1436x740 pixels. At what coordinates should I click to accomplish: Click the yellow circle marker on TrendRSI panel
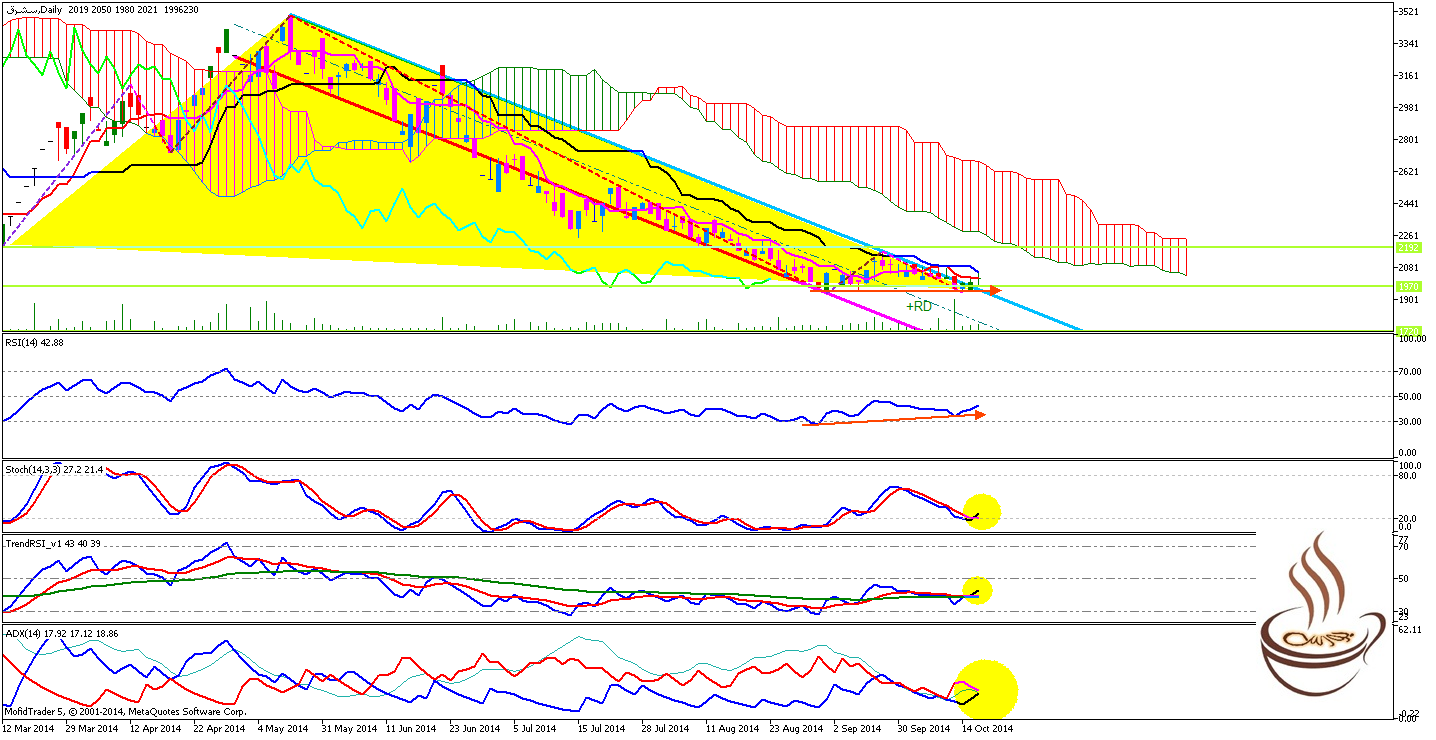point(976,591)
